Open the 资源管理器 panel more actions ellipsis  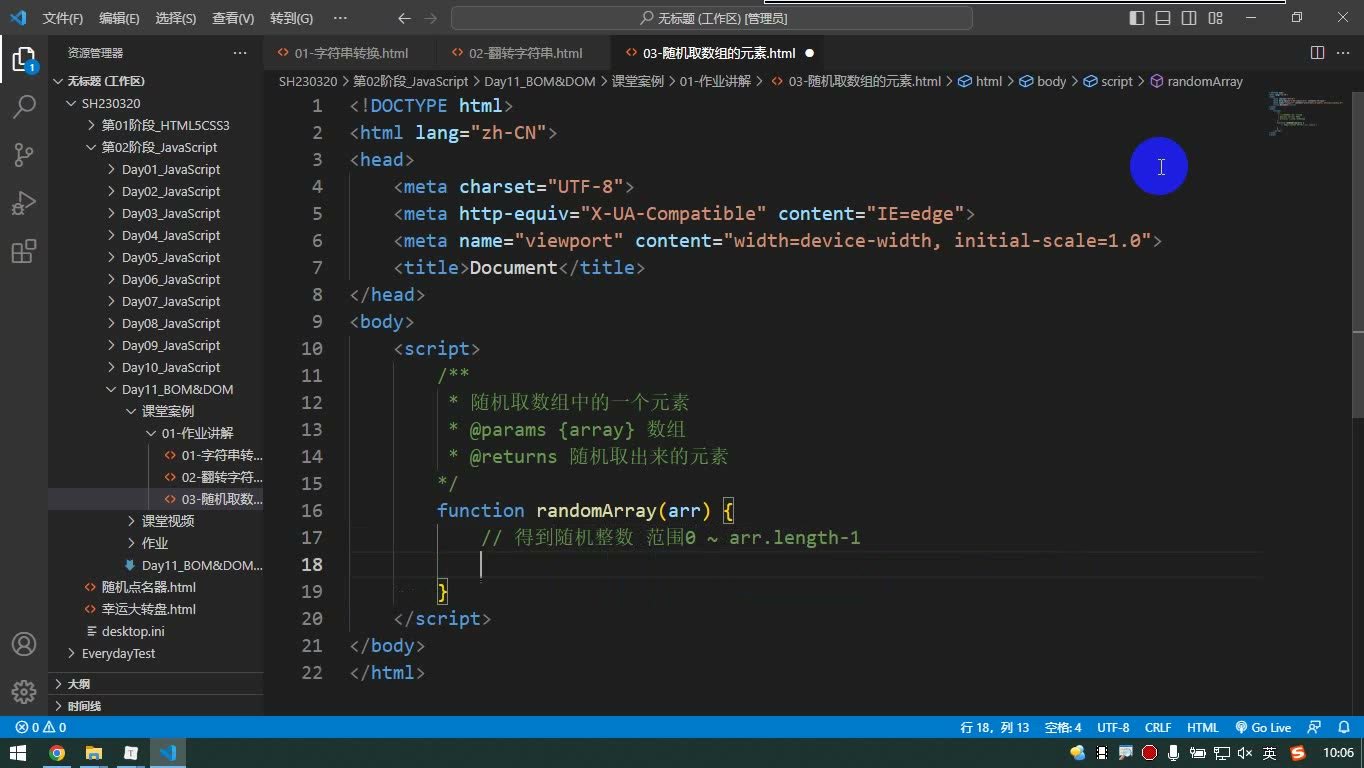point(240,53)
